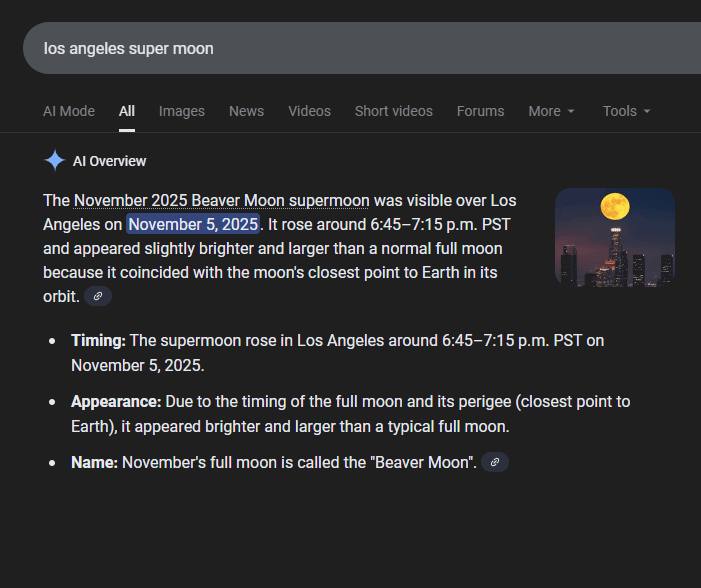Image resolution: width=701 pixels, height=588 pixels.
Task: Show Short videos results
Action: pos(393,111)
